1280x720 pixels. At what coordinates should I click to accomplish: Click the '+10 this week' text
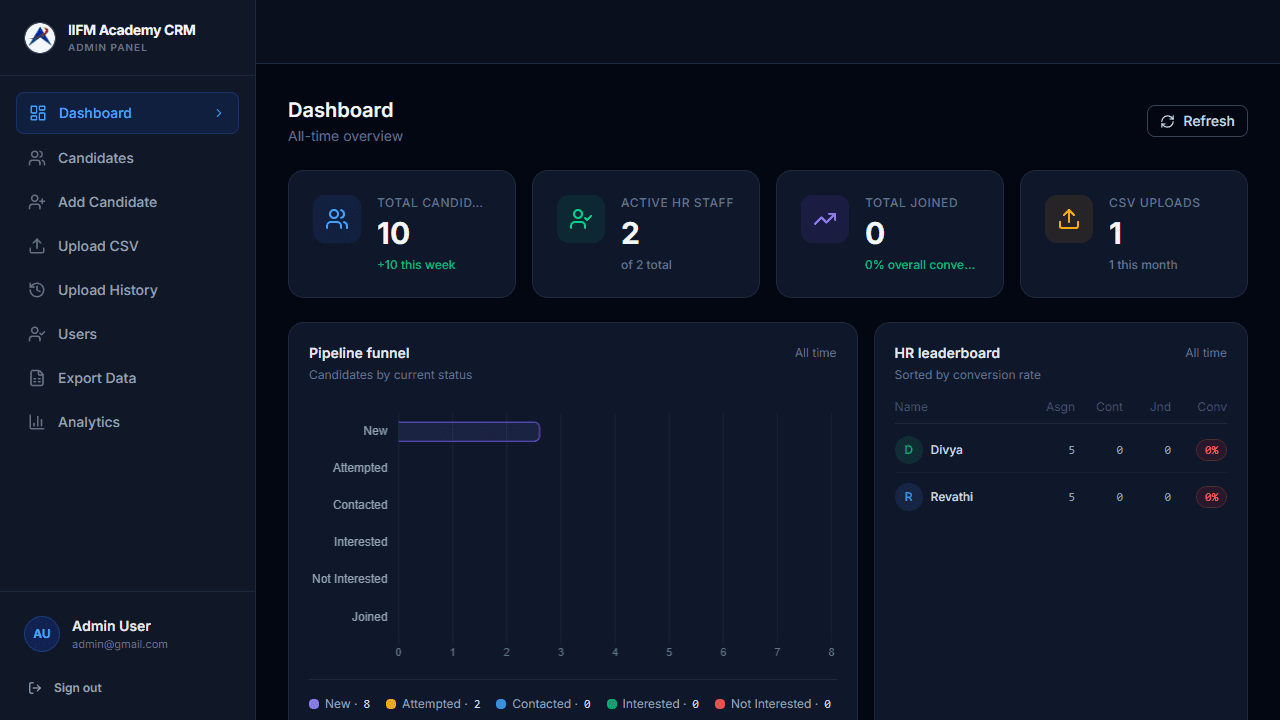[416, 265]
